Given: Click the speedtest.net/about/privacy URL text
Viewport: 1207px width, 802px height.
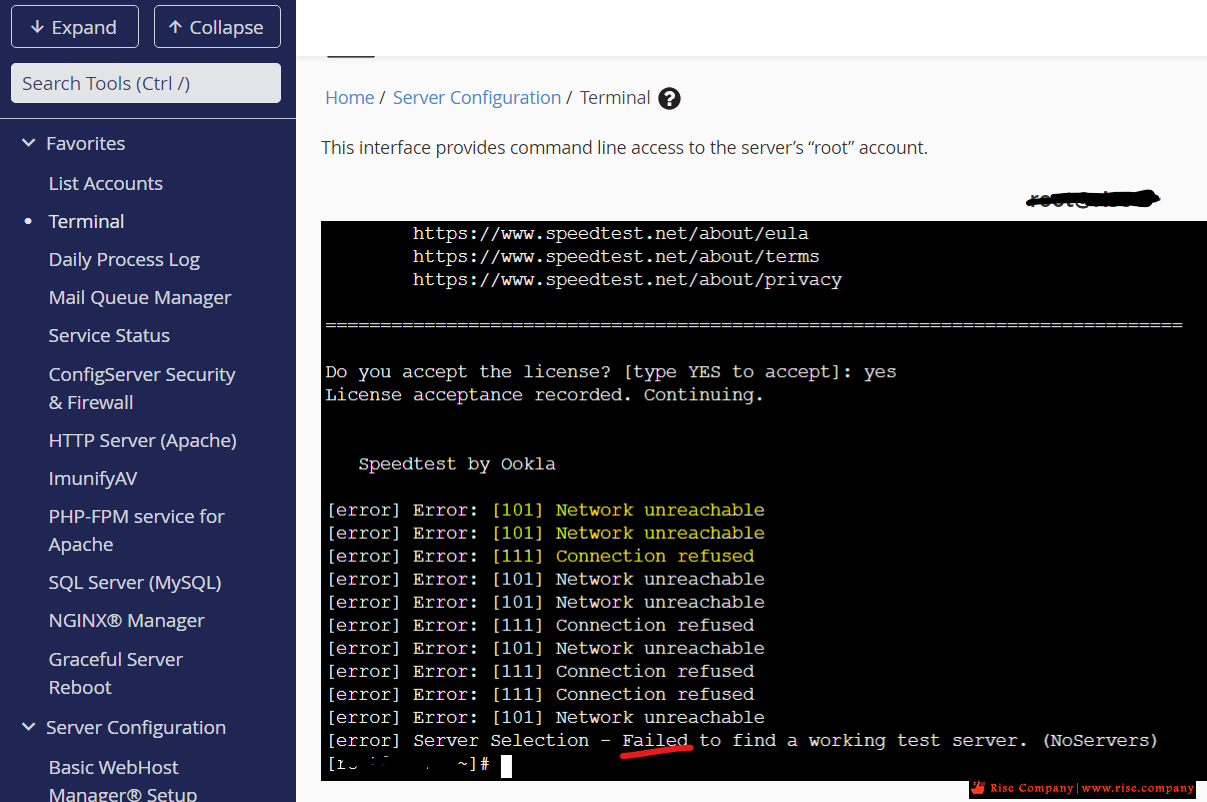Looking at the screenshot, I should (x=627, y=279).
